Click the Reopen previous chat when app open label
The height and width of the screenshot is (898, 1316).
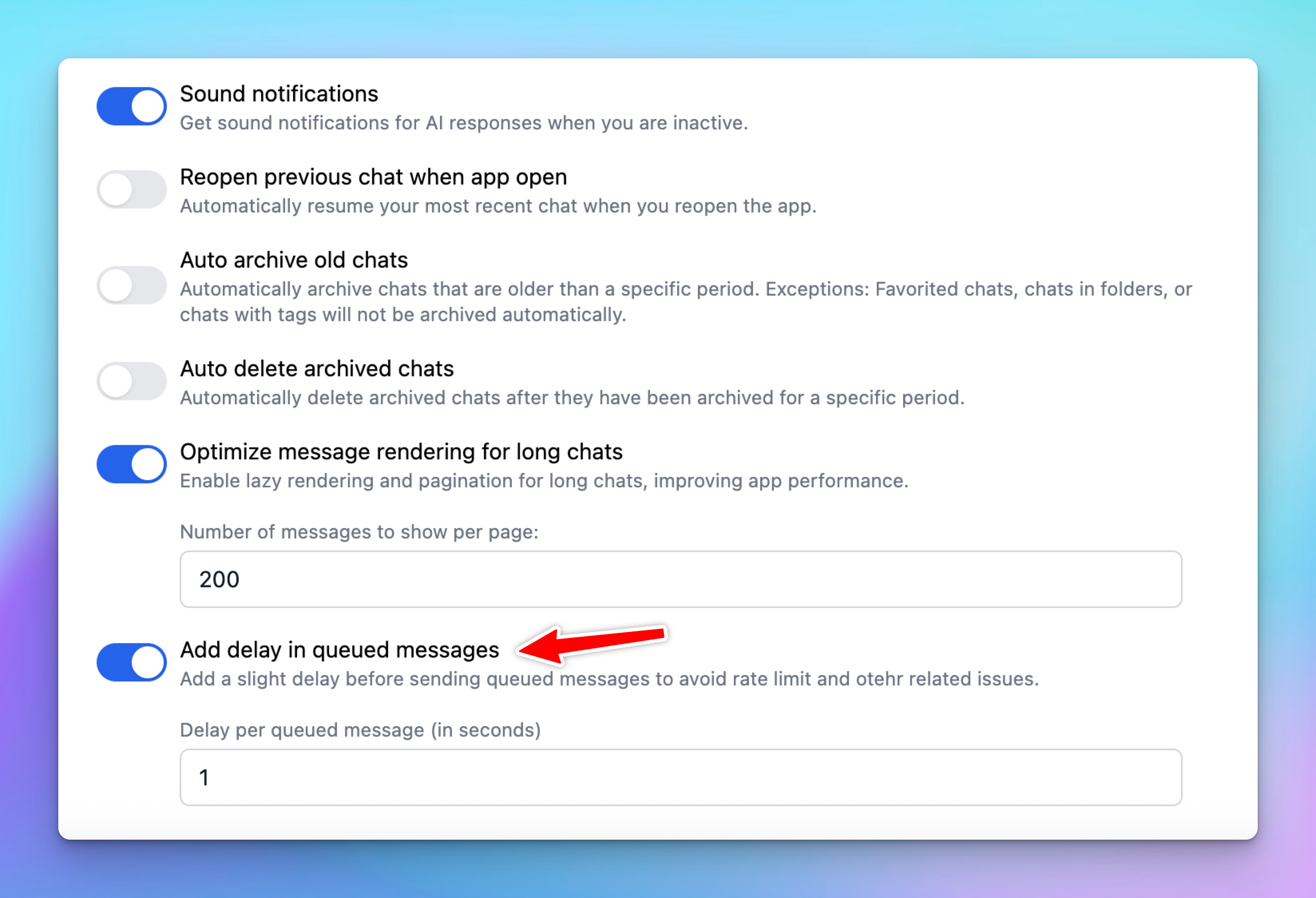point(374,177)
